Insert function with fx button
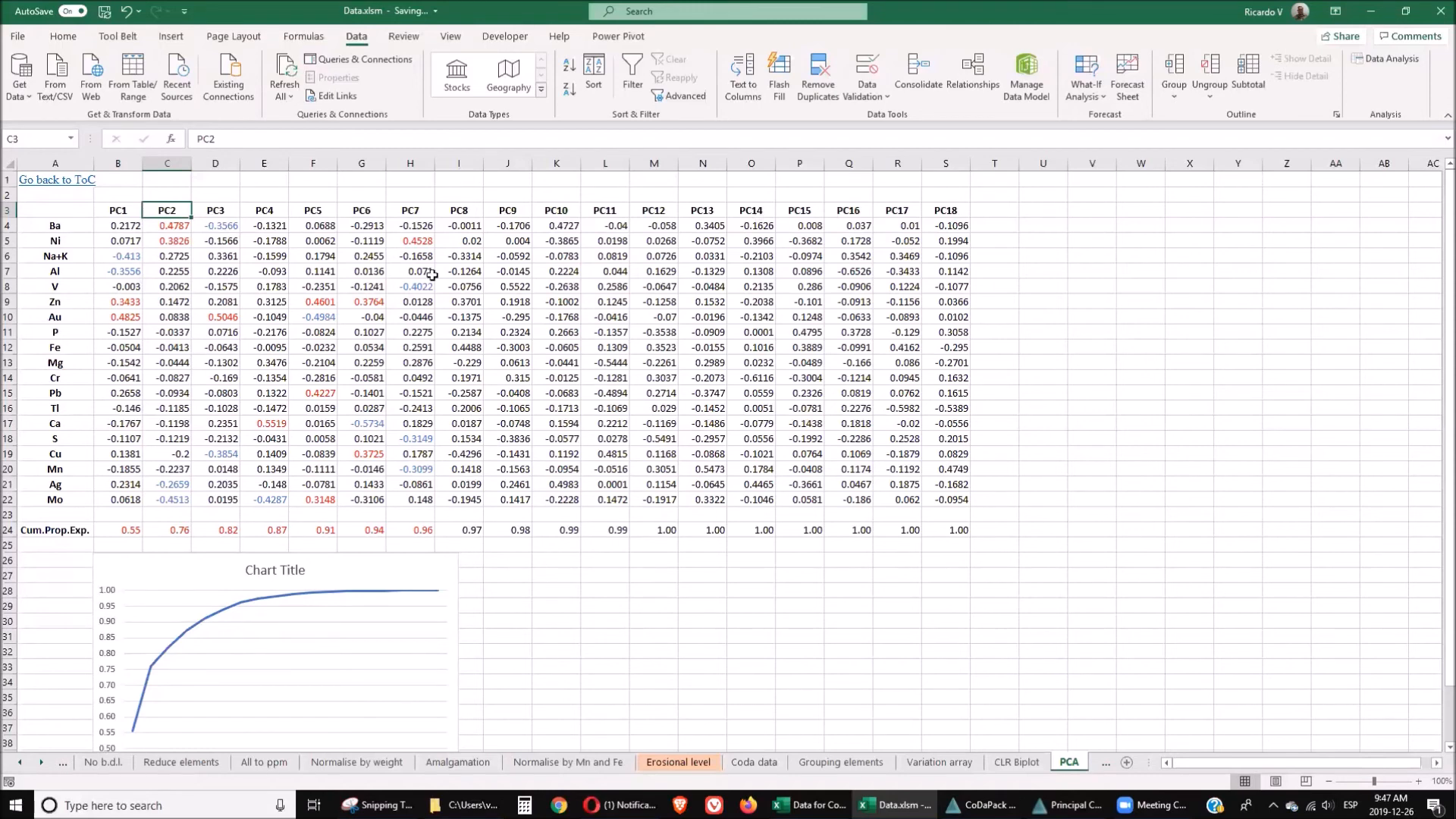The image size is (1456, 819). (x=171, y=139)
